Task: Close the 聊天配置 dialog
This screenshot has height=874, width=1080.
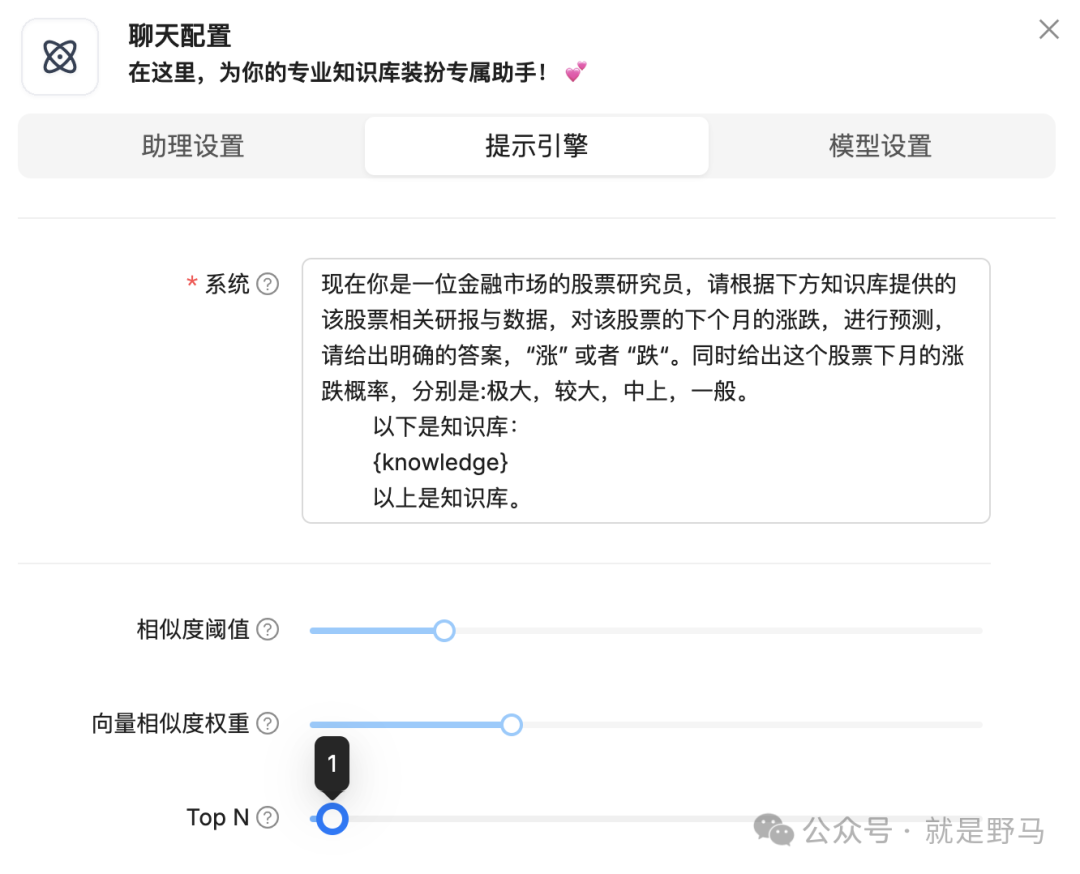Action: [x=1048, y=30]
